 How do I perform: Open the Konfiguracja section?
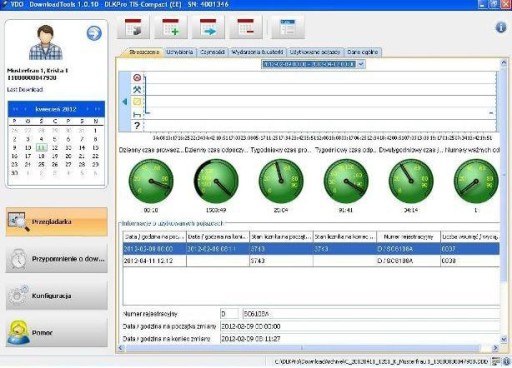click(57, 296)
